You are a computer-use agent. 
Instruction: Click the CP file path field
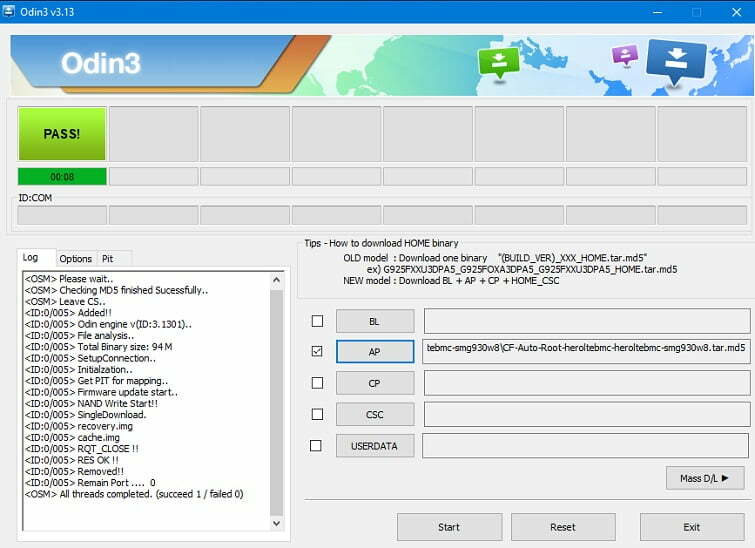[587, 383]
